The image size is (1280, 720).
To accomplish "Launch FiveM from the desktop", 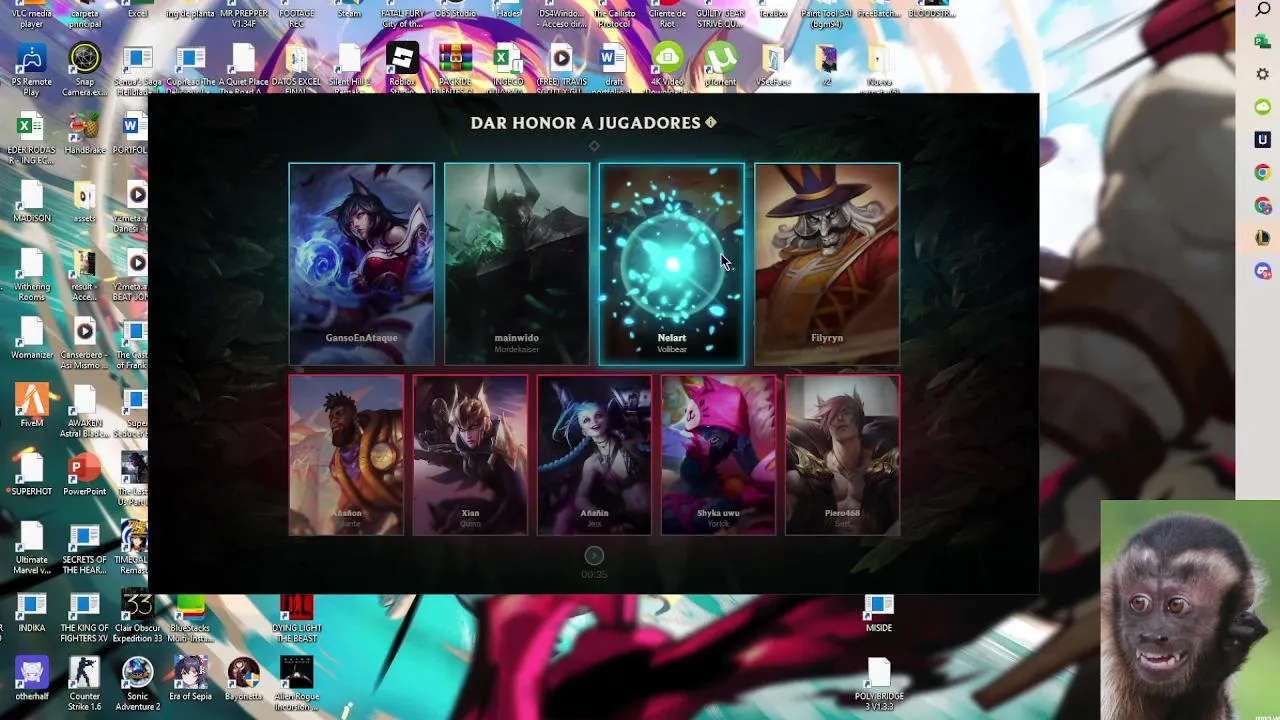I will (x=31, y=407).
